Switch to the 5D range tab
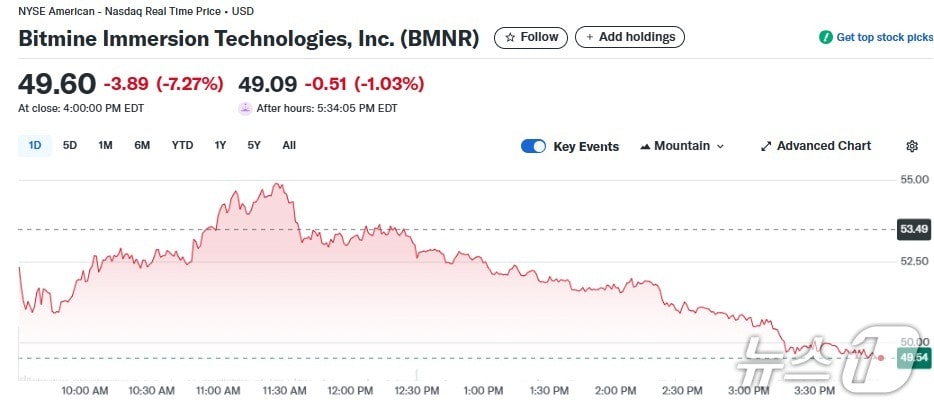Screen dimensions: 934x407 70,145
